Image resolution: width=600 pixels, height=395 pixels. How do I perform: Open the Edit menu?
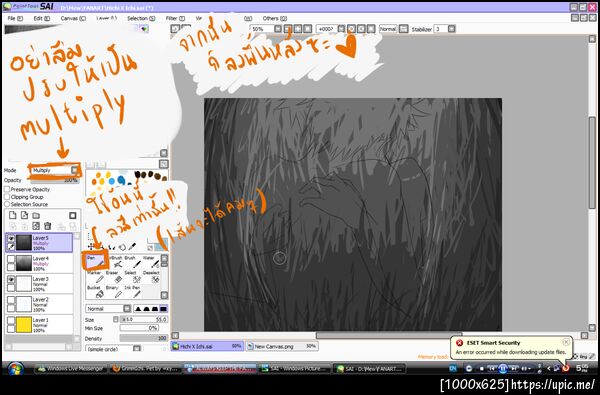click(41, 18)
